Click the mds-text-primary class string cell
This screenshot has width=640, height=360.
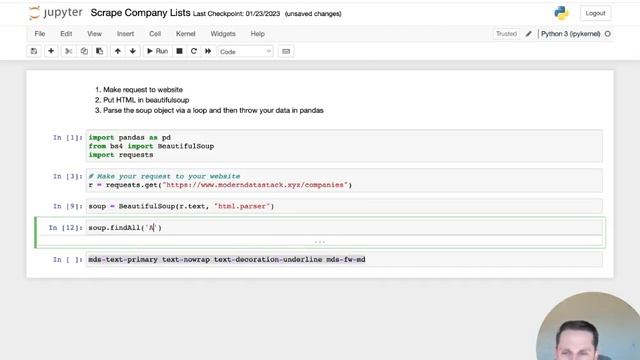(x=344, y=260)
